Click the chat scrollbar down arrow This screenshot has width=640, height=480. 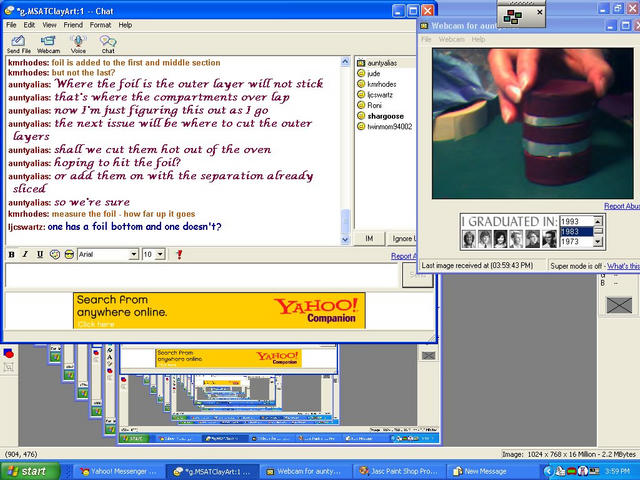(345, 240)
